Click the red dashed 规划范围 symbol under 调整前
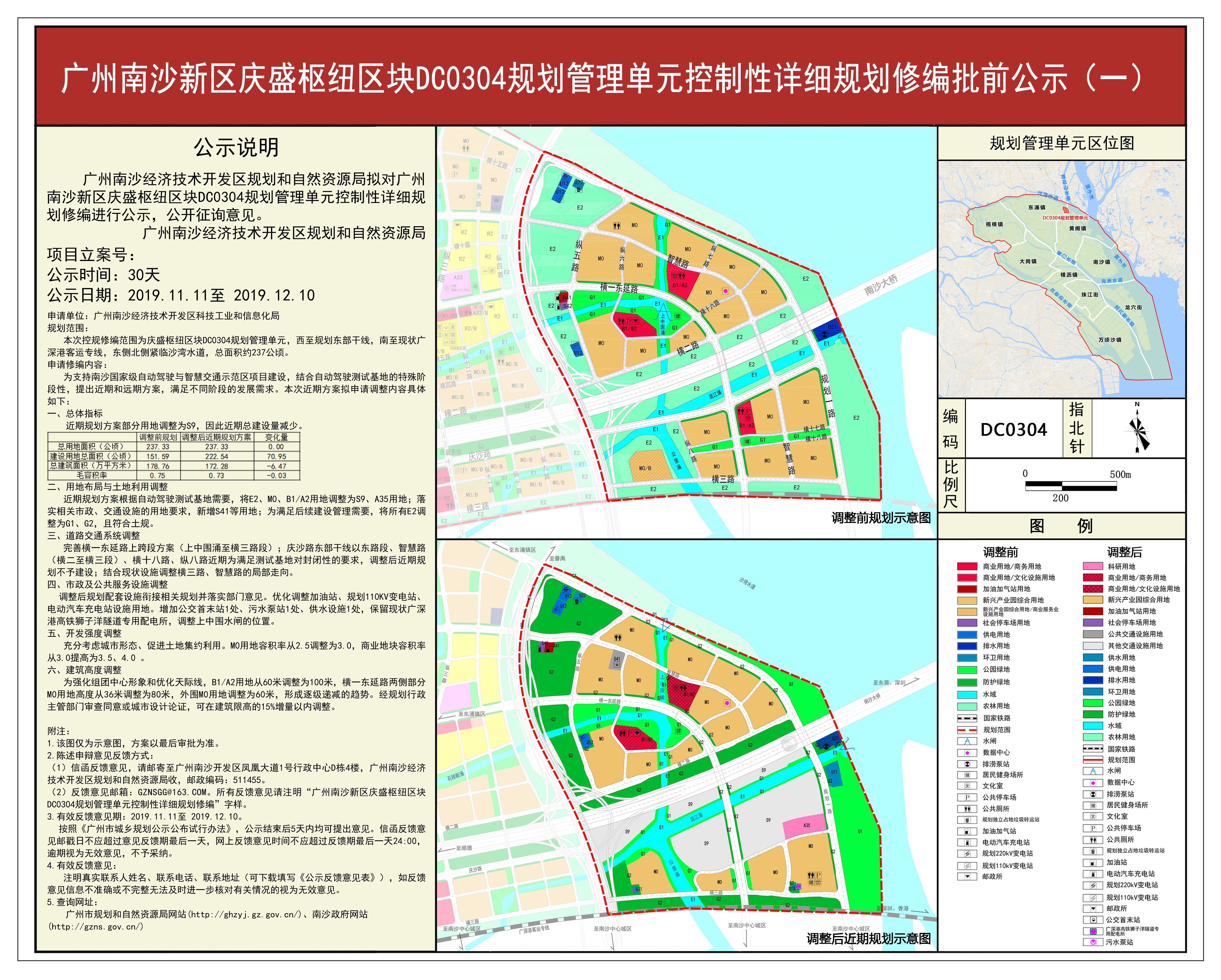The height and width of the screenshot is (980, 1221). [967, 730]
